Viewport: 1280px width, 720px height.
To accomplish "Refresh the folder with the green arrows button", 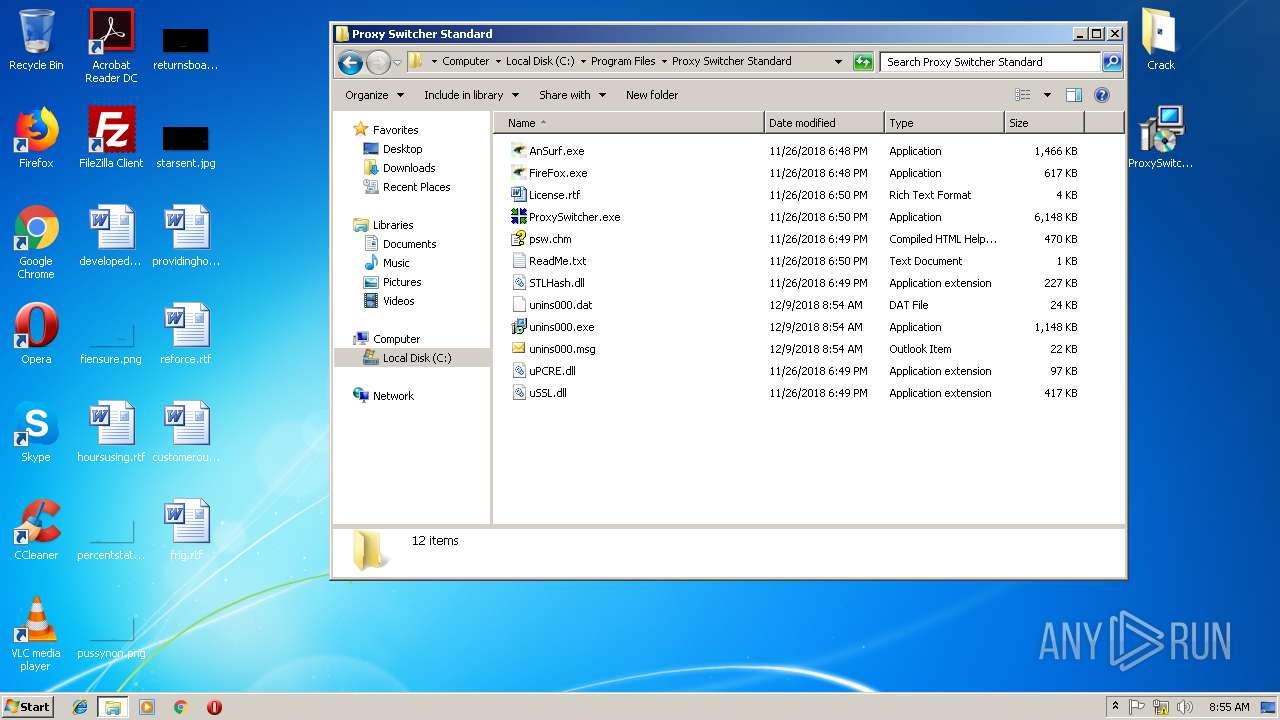I will pos(863,62).
